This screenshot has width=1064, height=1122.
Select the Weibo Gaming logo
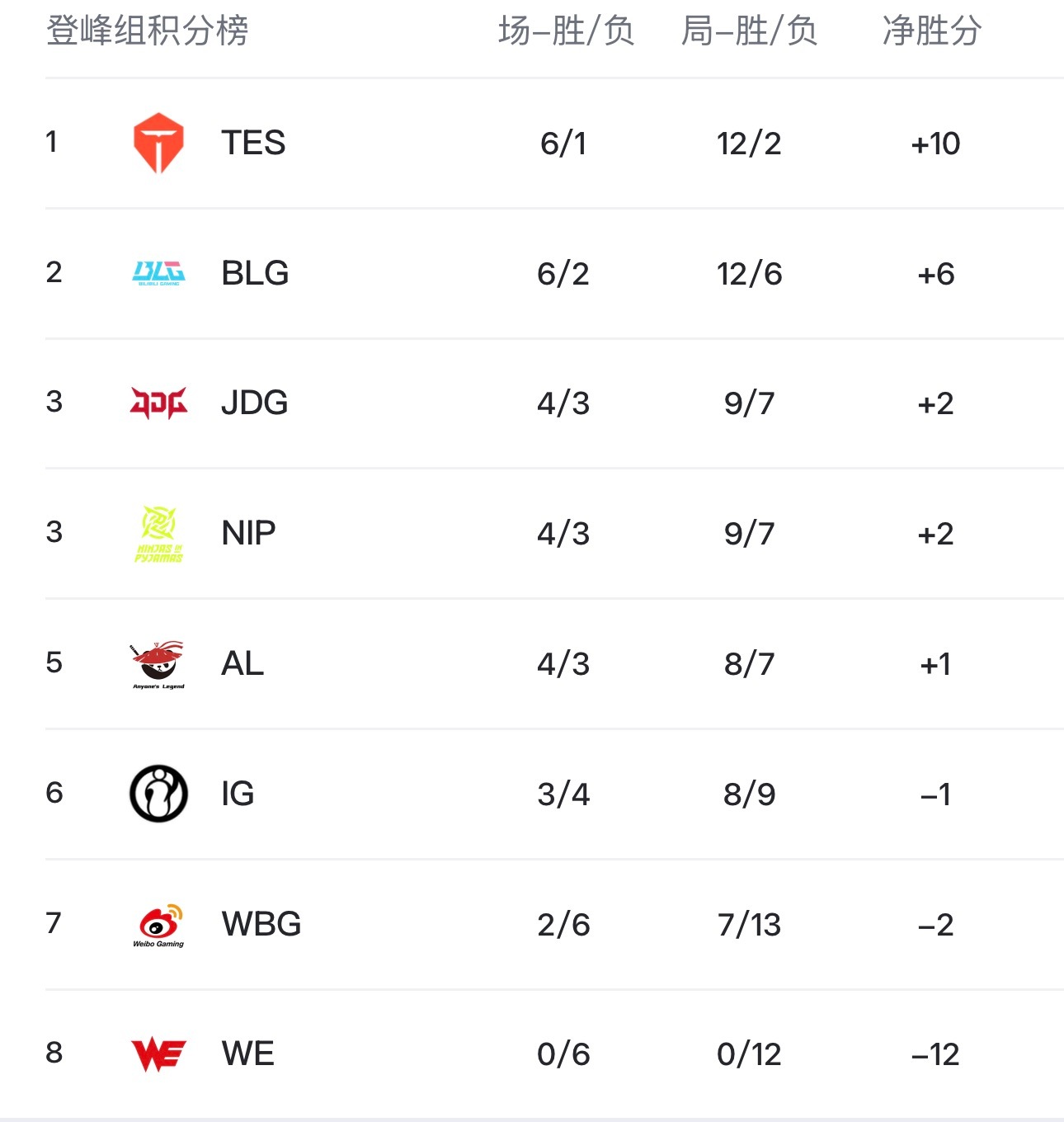[x=158, y=925]
